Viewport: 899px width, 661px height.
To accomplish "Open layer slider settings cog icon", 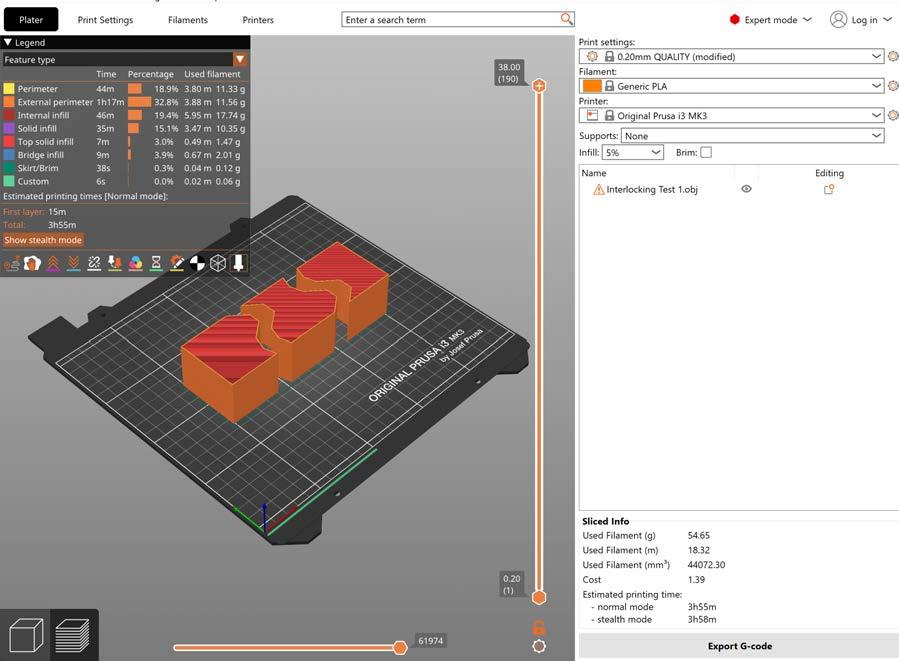I will 539,646.
